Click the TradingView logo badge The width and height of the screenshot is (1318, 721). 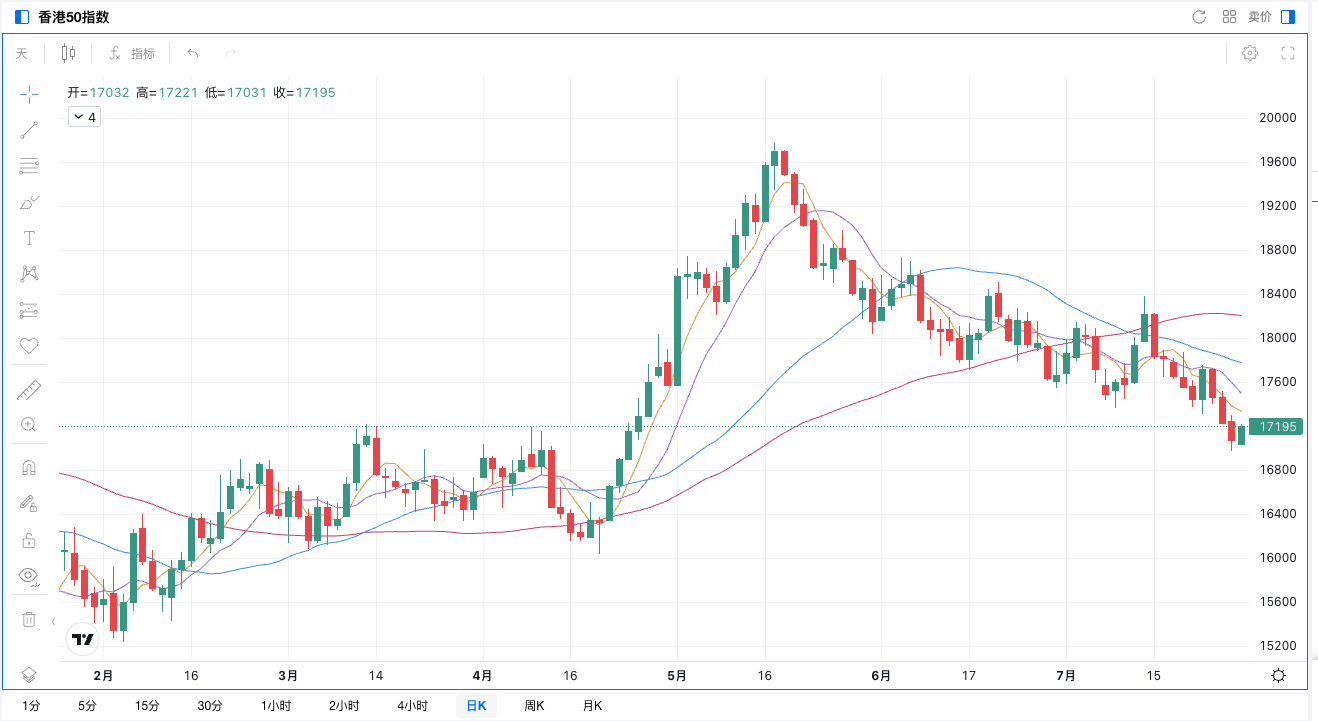(82, 639)
